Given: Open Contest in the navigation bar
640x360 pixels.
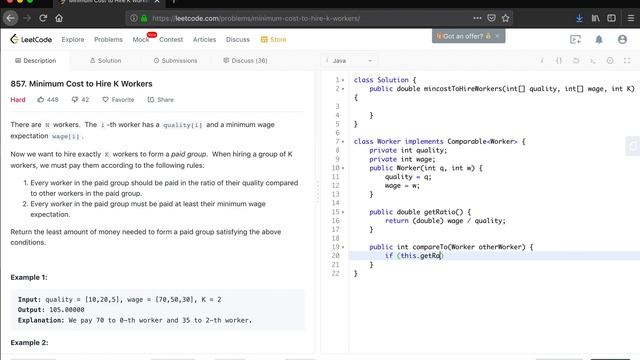Looking at the screenshot, I should [171, 39].
